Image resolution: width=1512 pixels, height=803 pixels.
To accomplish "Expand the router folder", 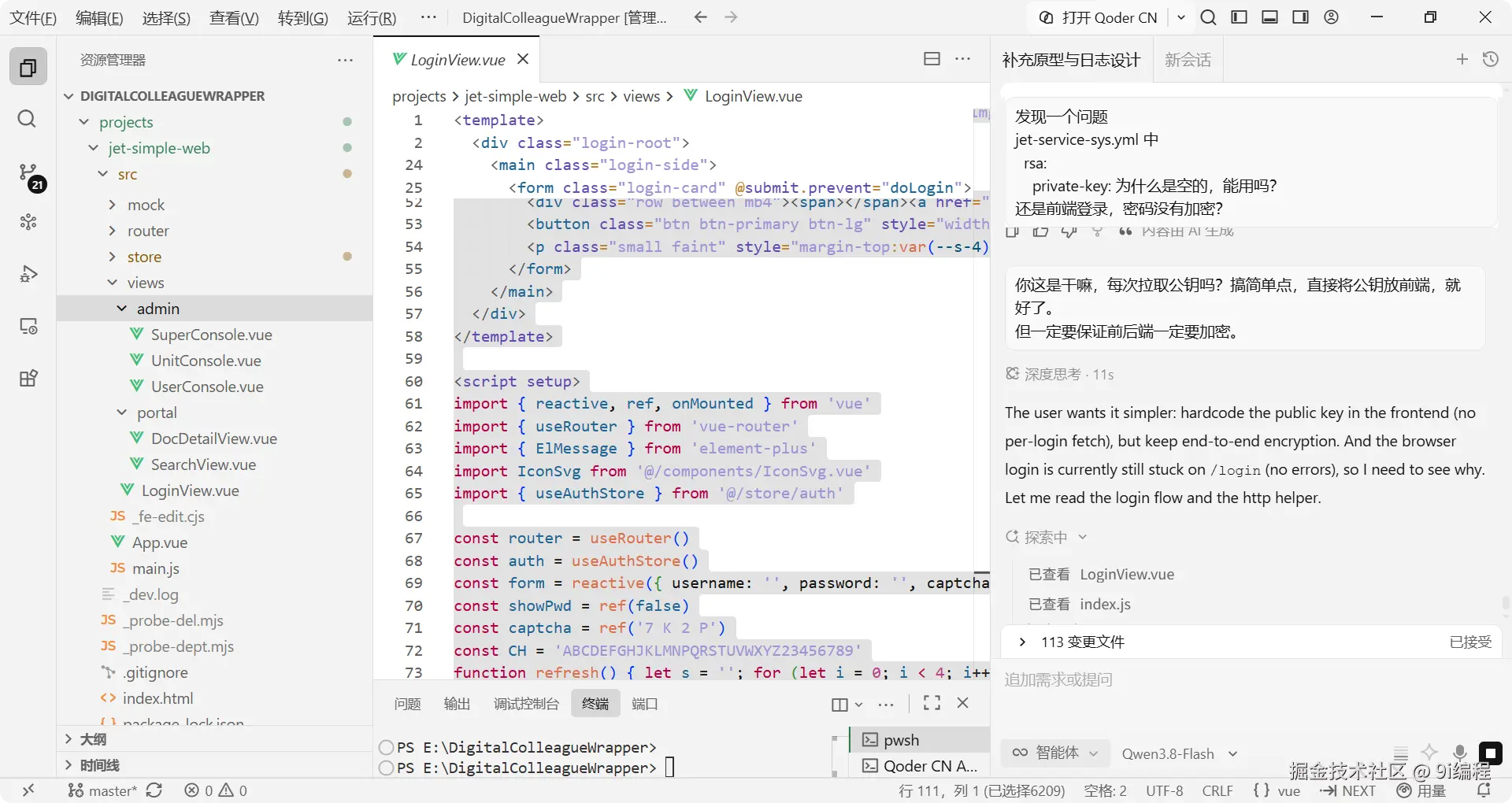I will click(x=214, y=231).
